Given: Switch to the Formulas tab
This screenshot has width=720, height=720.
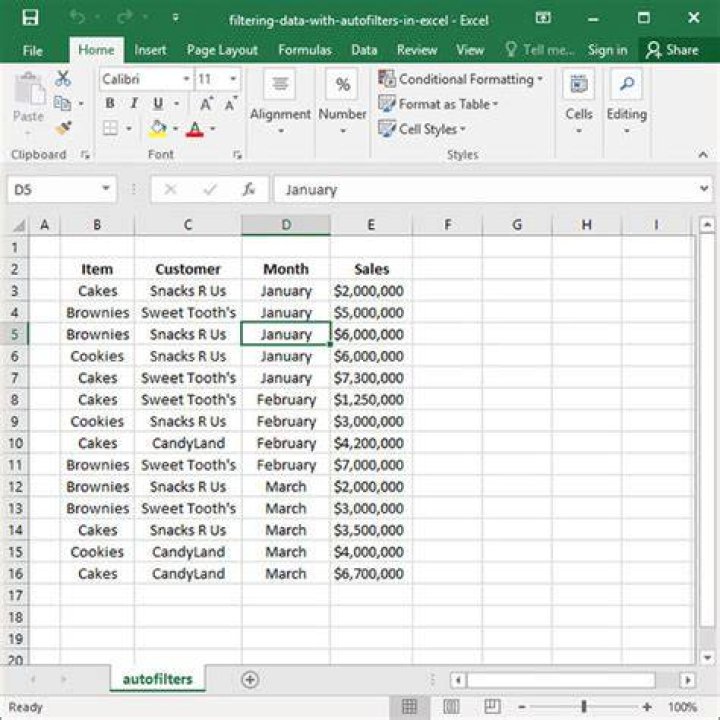Looking at the screenshot, I should [x=305, y=50].
